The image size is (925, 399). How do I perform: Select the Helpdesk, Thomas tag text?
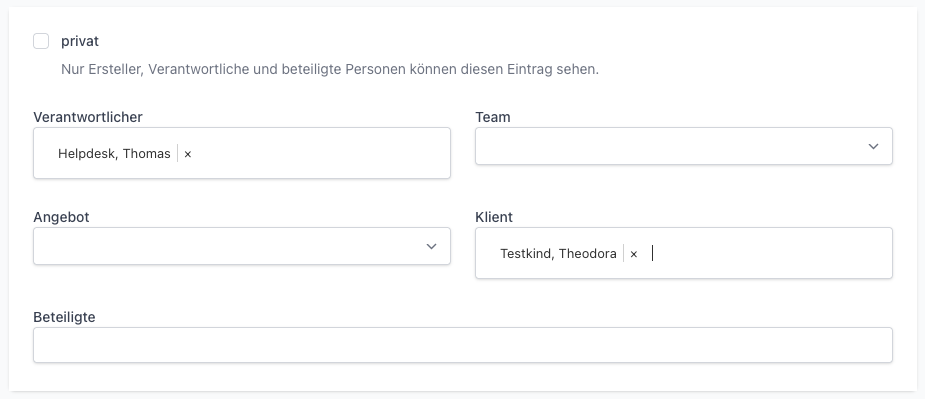click(114, 154)
